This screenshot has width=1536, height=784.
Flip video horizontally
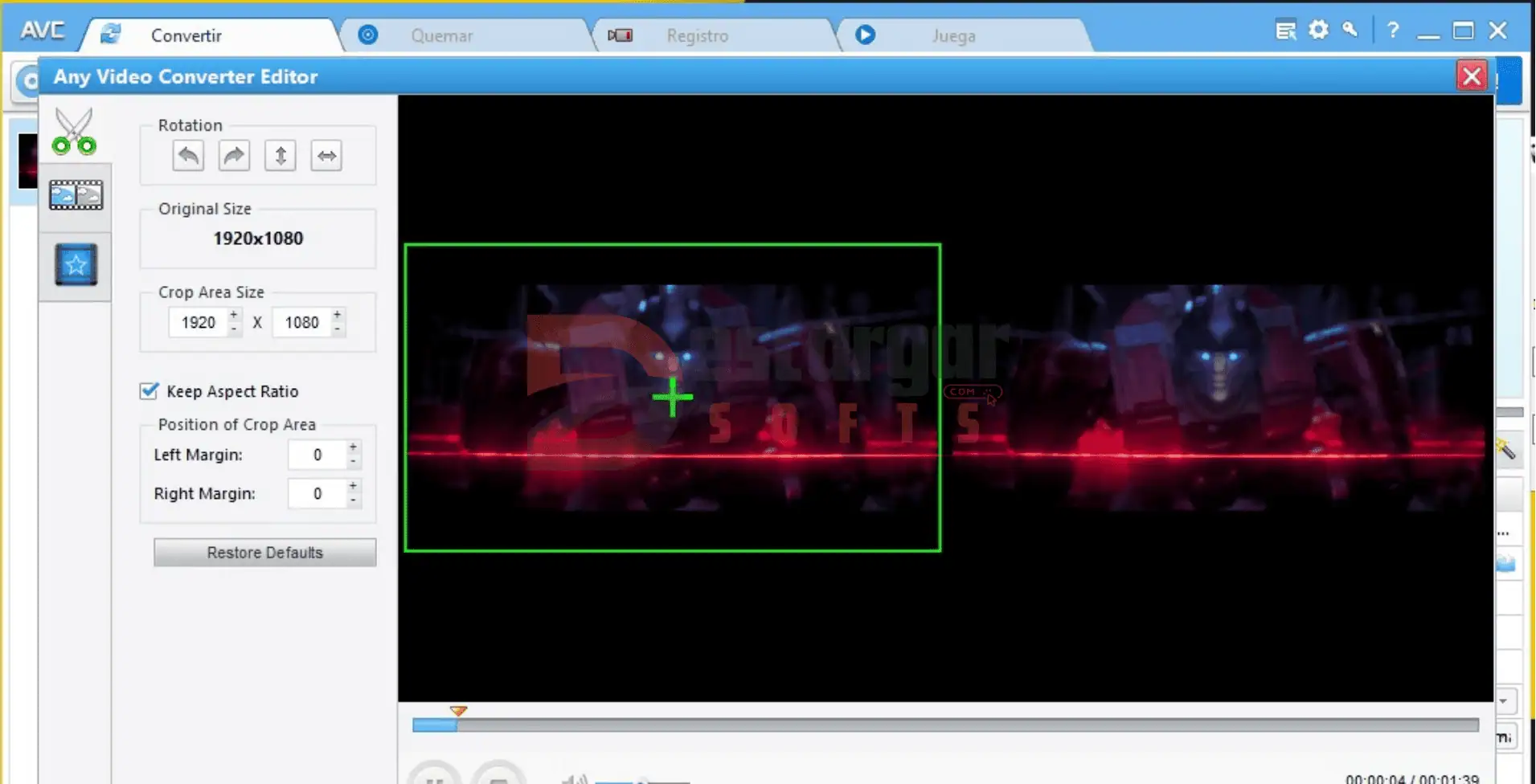pyautogui.click(x=326, y=156)
